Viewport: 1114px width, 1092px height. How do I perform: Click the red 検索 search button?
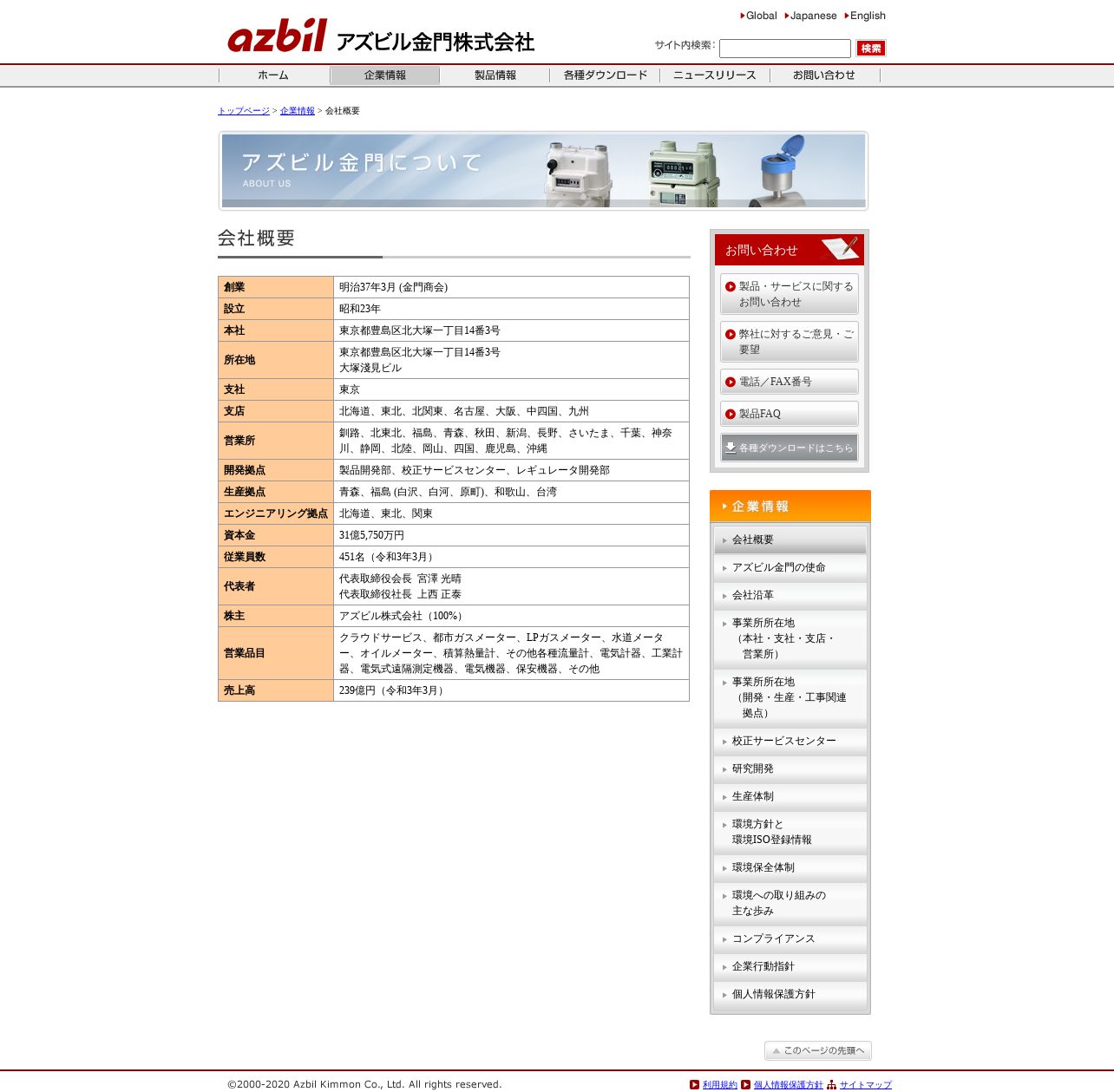pyautogui.click(x=871, y=49)
